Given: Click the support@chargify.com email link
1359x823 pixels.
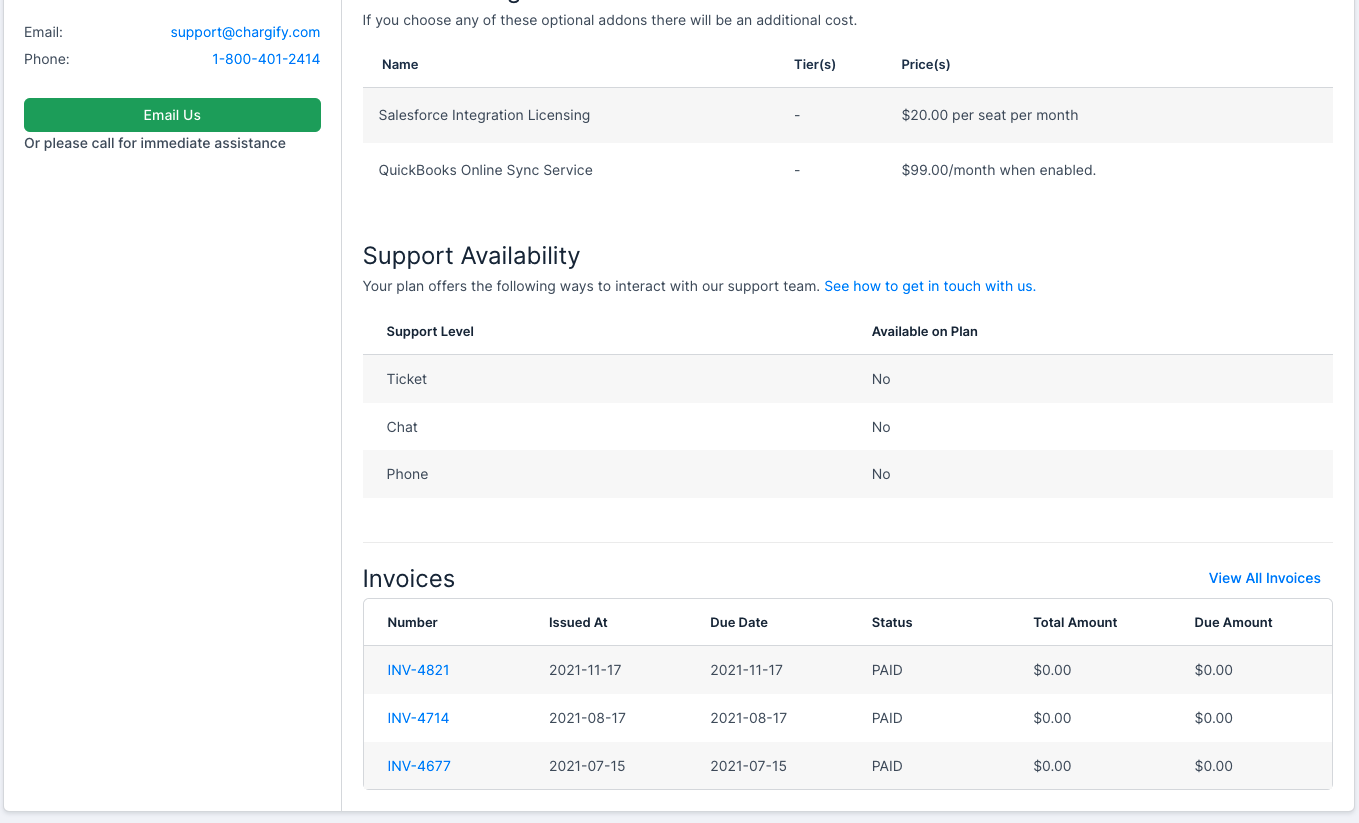Looking at the screenshot, I should (245, 32).
